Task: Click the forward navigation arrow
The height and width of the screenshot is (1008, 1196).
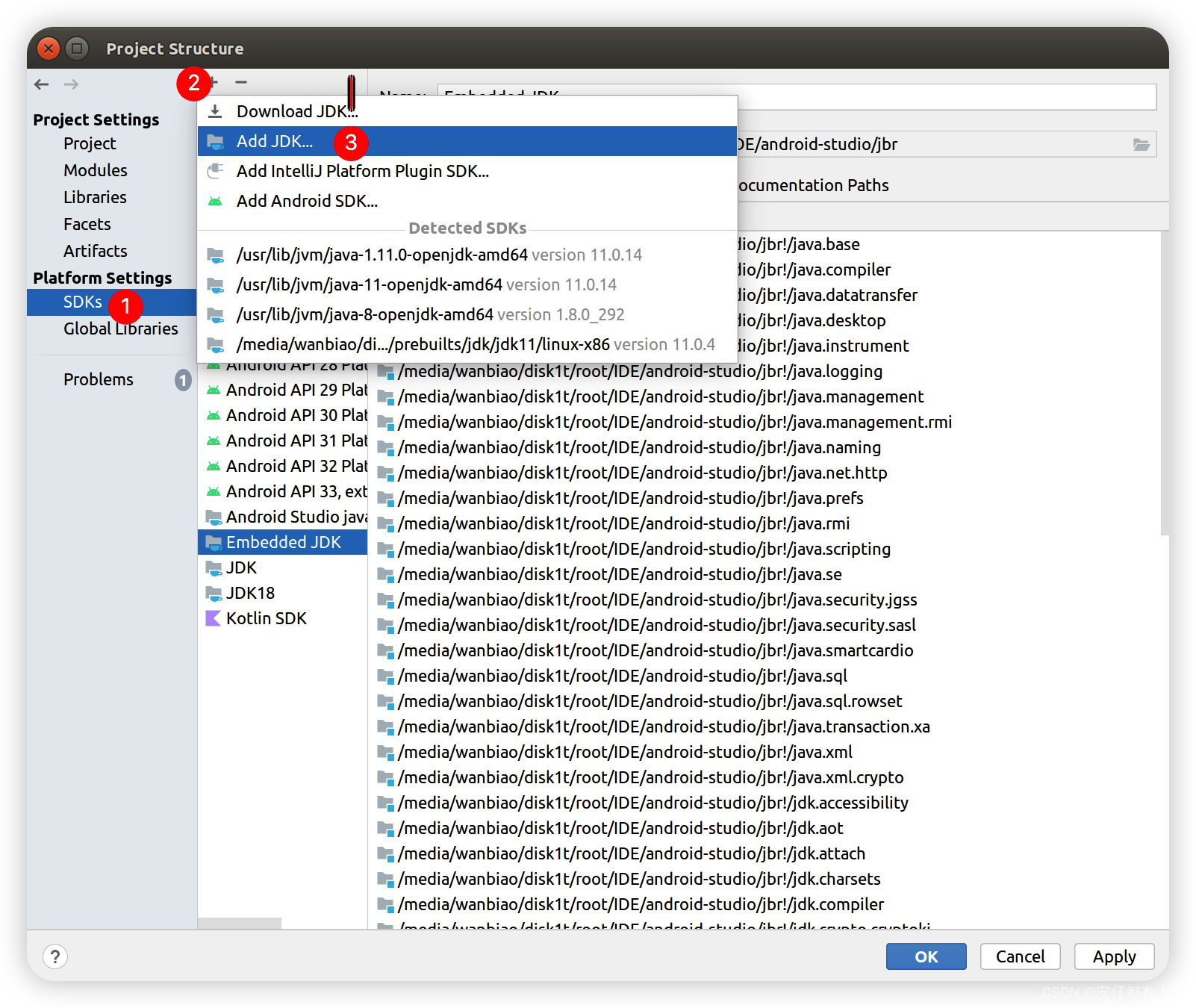Action: (71, 84)
